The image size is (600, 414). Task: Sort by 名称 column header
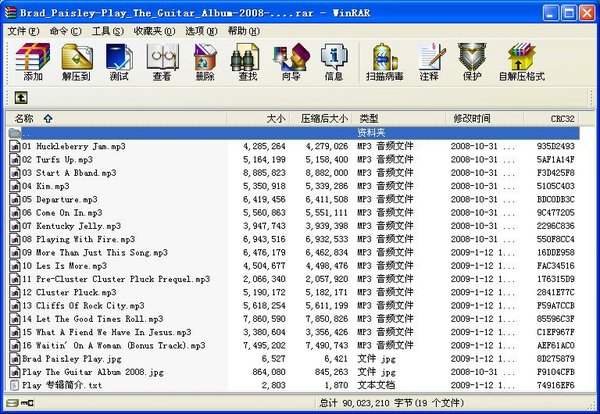coord(116,119)
